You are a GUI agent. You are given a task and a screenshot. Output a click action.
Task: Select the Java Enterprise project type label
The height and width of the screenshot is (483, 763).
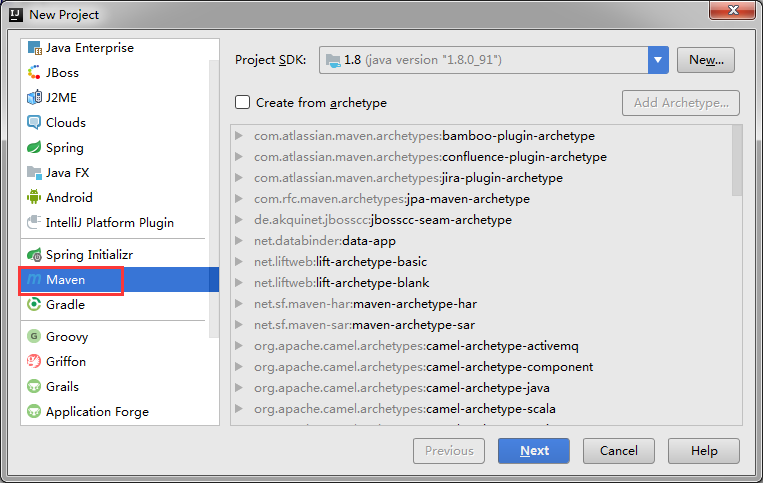90,48
